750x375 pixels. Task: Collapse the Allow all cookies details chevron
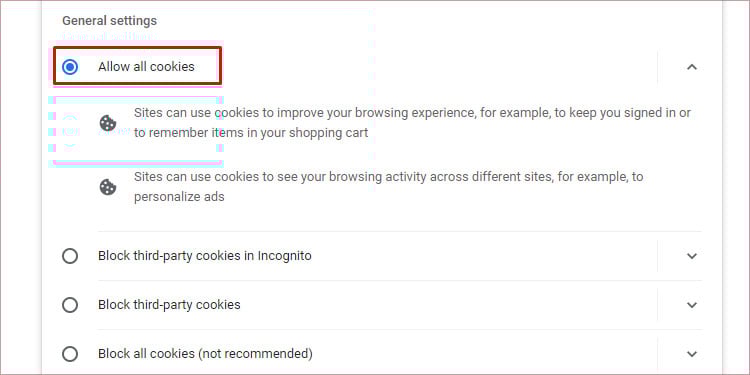coord(692,67)
